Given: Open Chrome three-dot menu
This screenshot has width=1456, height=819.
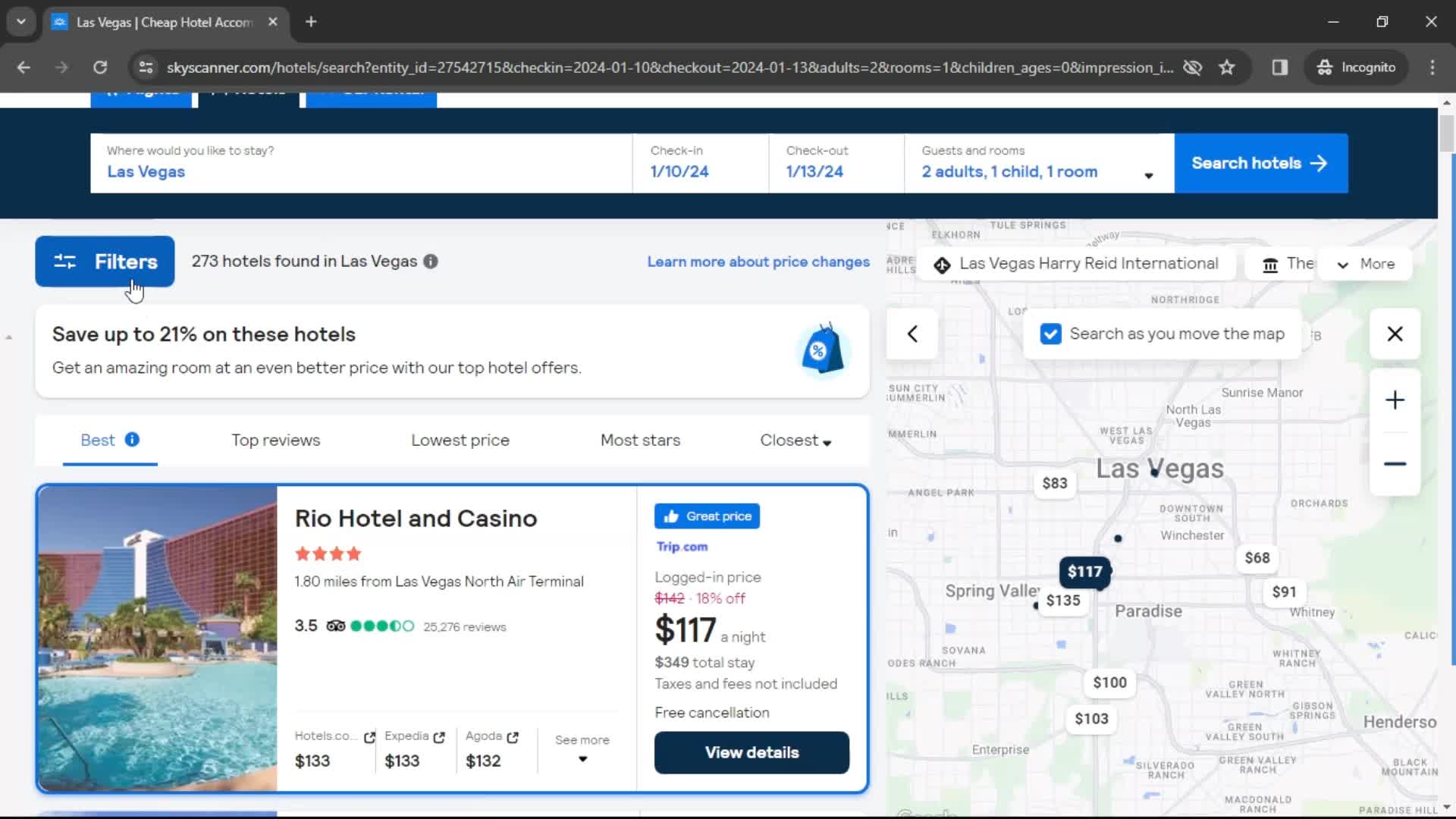Looking at the screenshot, I should tap(1432, 67).
